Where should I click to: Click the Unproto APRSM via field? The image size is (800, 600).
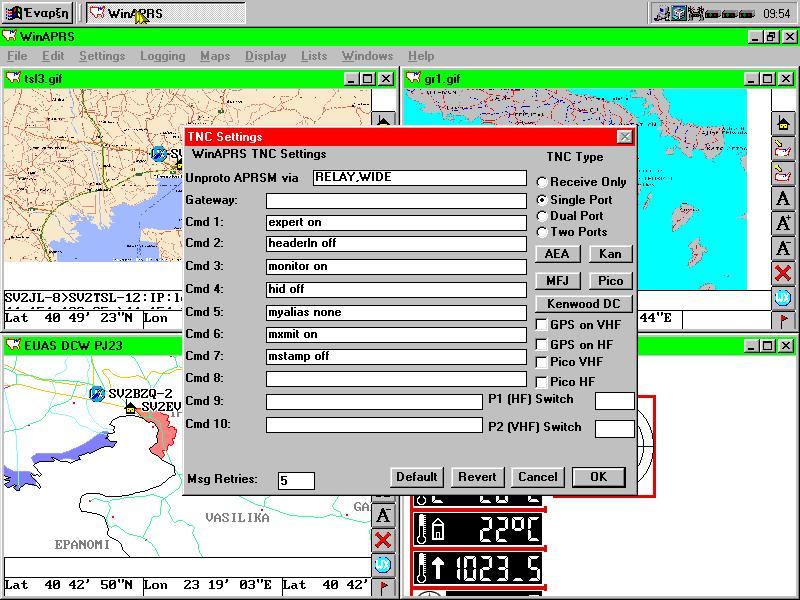pos(419,178)
